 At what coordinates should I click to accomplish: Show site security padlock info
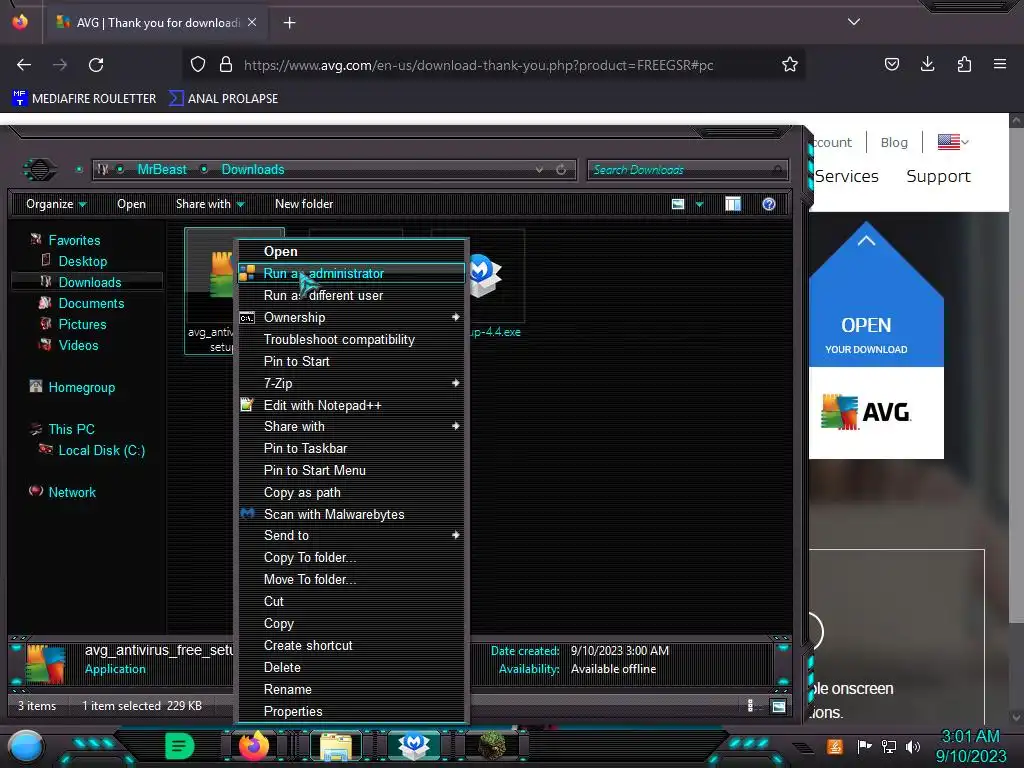[x=226, y=64]
